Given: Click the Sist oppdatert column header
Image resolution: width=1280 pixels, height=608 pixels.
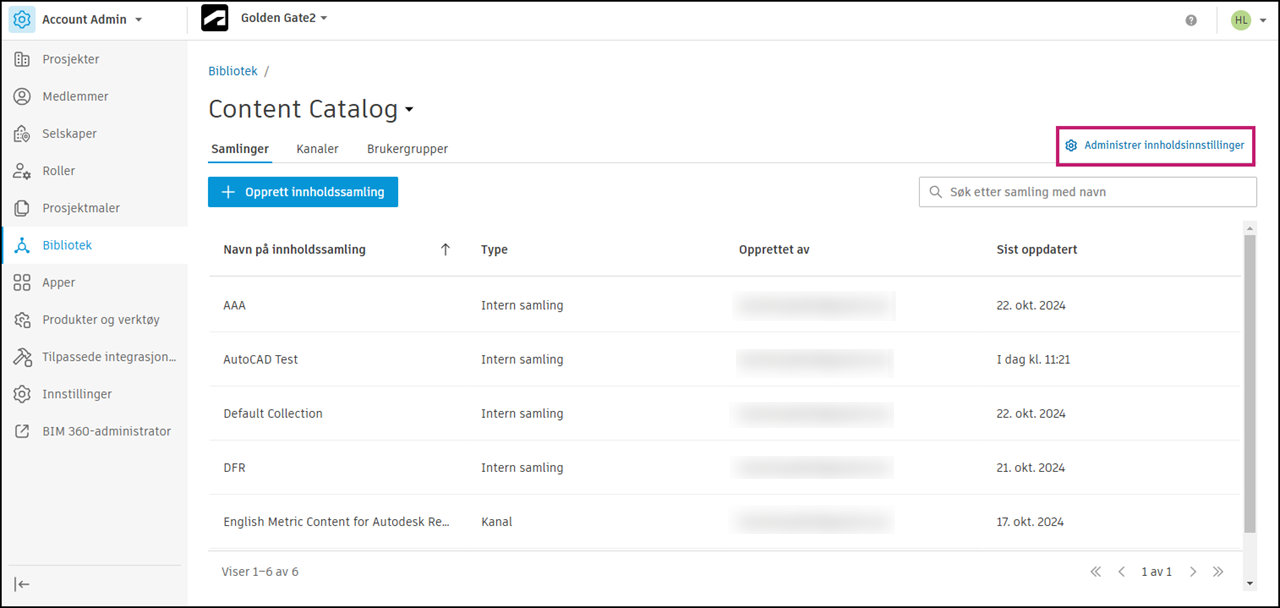Looking at the screenshot, I should pos(1037,250).
